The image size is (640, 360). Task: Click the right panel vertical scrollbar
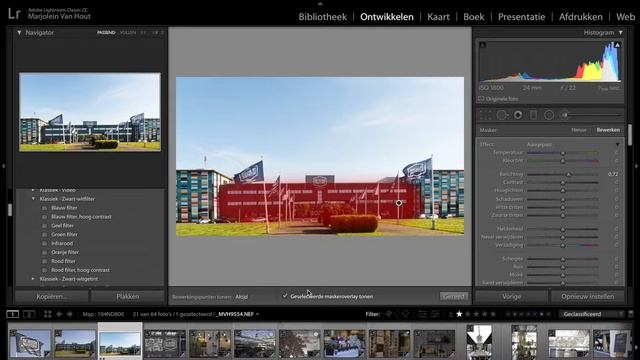631,135
